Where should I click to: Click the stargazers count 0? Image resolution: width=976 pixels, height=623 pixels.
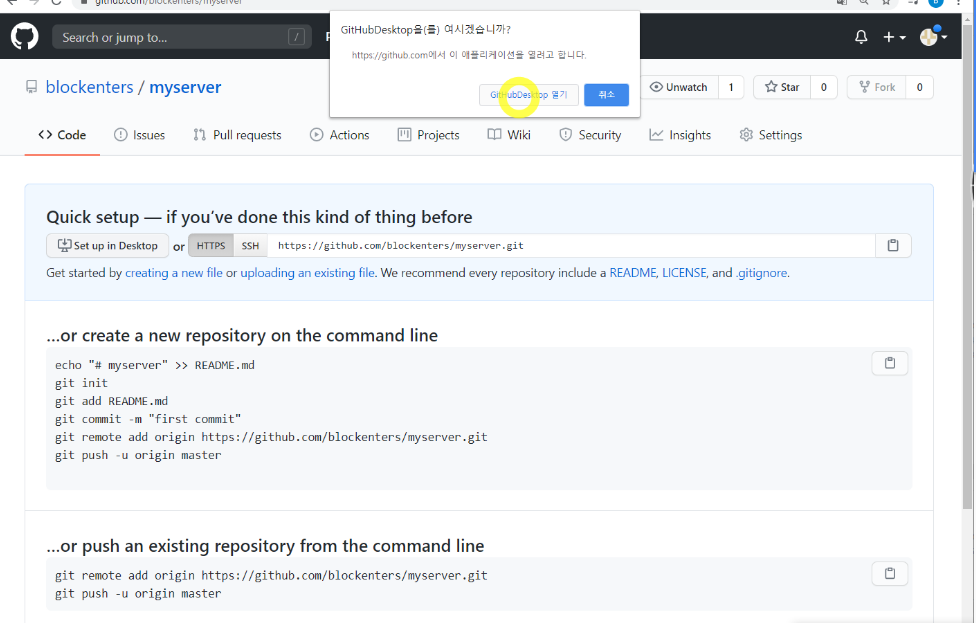tap(824, 87)
